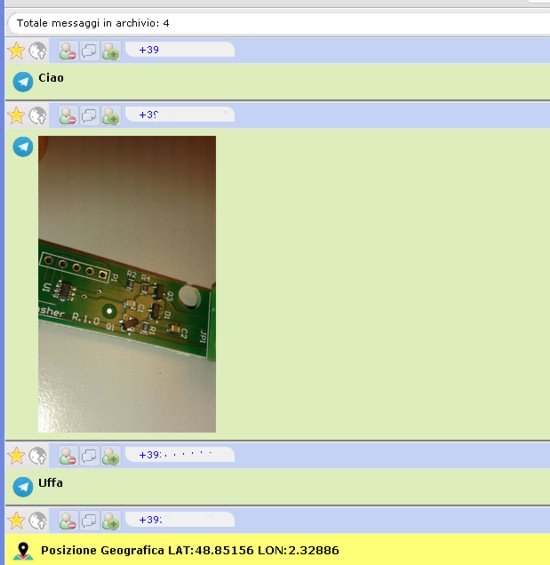Star the Uffa message
The image size is (550, 565).
(x=16, y=456)
